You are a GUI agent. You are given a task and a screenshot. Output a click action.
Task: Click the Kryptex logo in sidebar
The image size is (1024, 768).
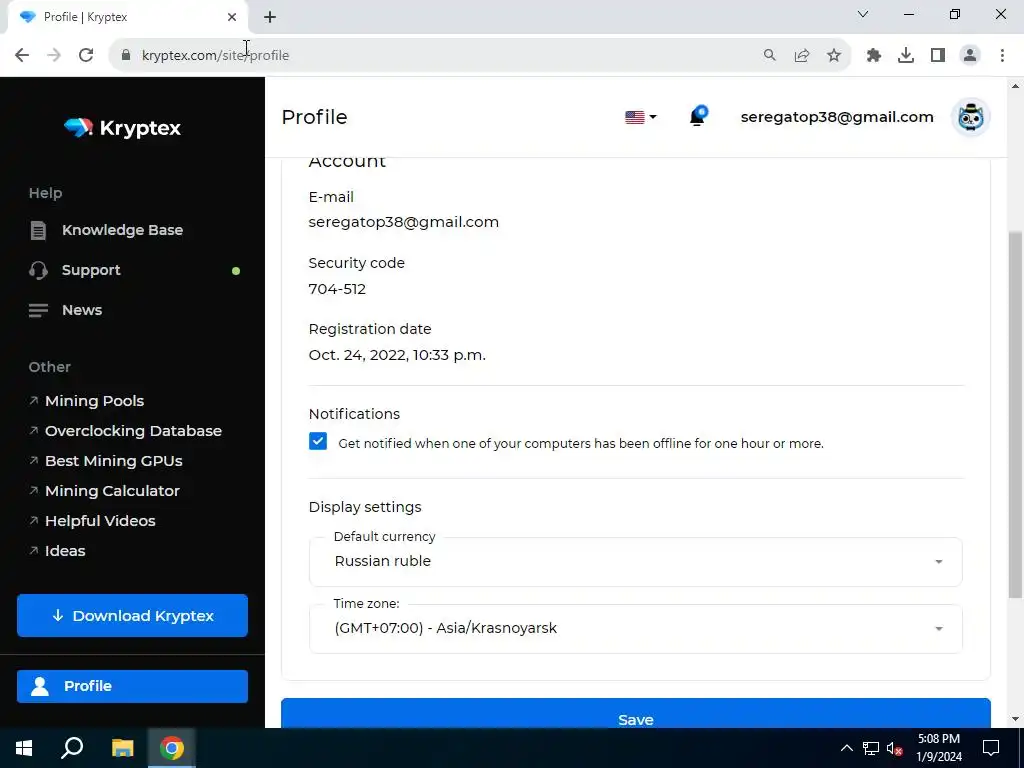pyautogui.click(x=123, y=128)
